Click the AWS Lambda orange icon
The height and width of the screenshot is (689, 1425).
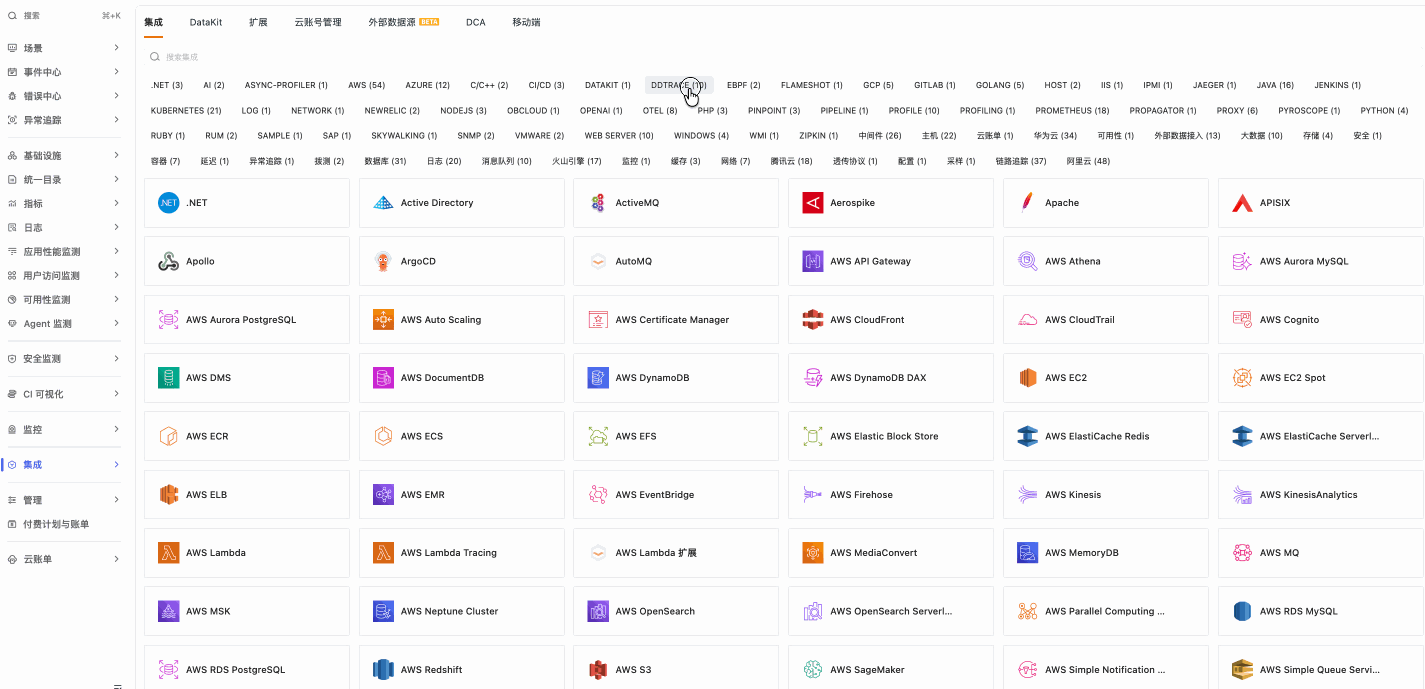tap(168, 553)
